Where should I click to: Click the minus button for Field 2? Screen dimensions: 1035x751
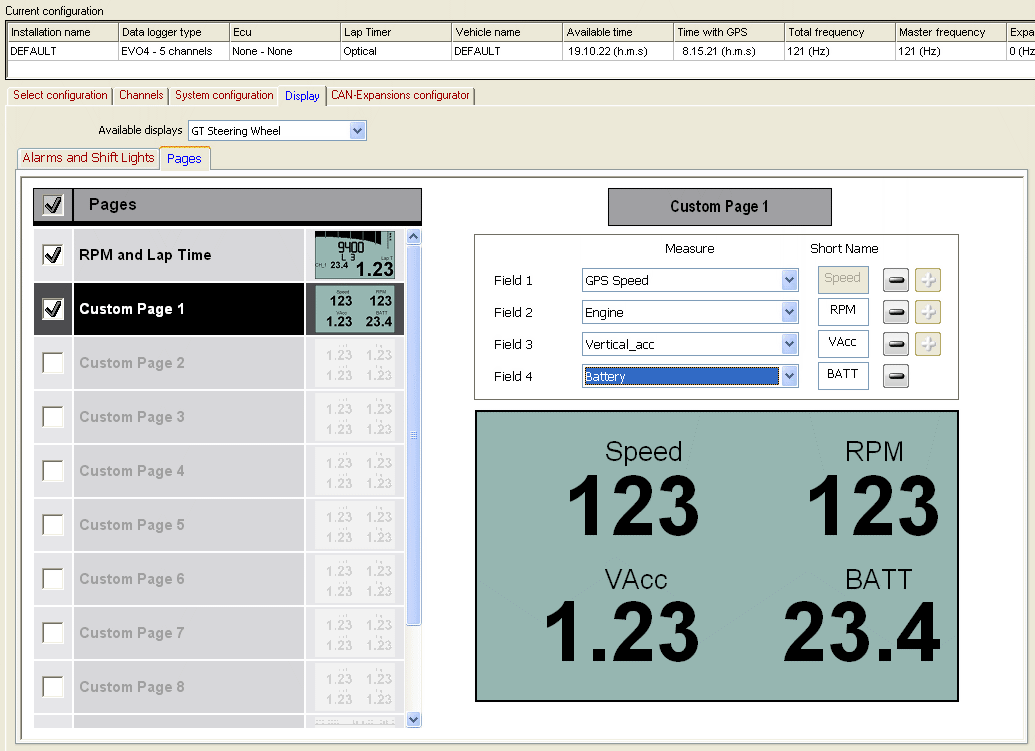[896, 311]
